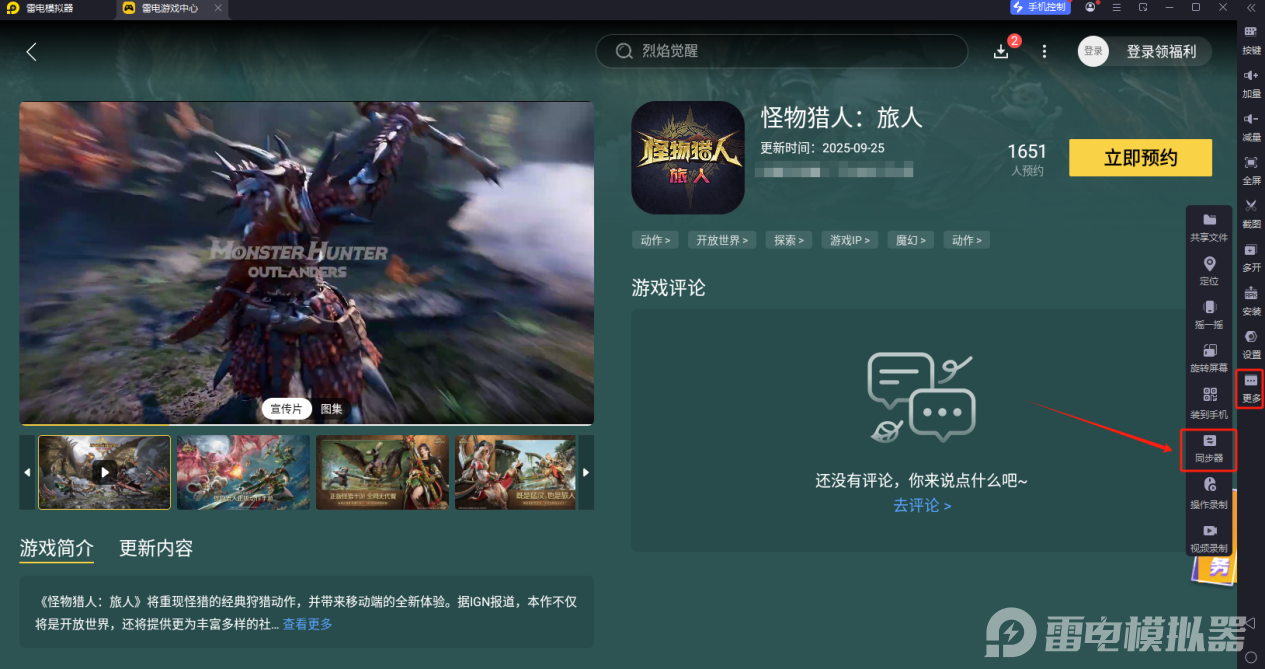The image size is (1265, 669).
Task: Open the three-dot options menu
Action: (1045, 51)
